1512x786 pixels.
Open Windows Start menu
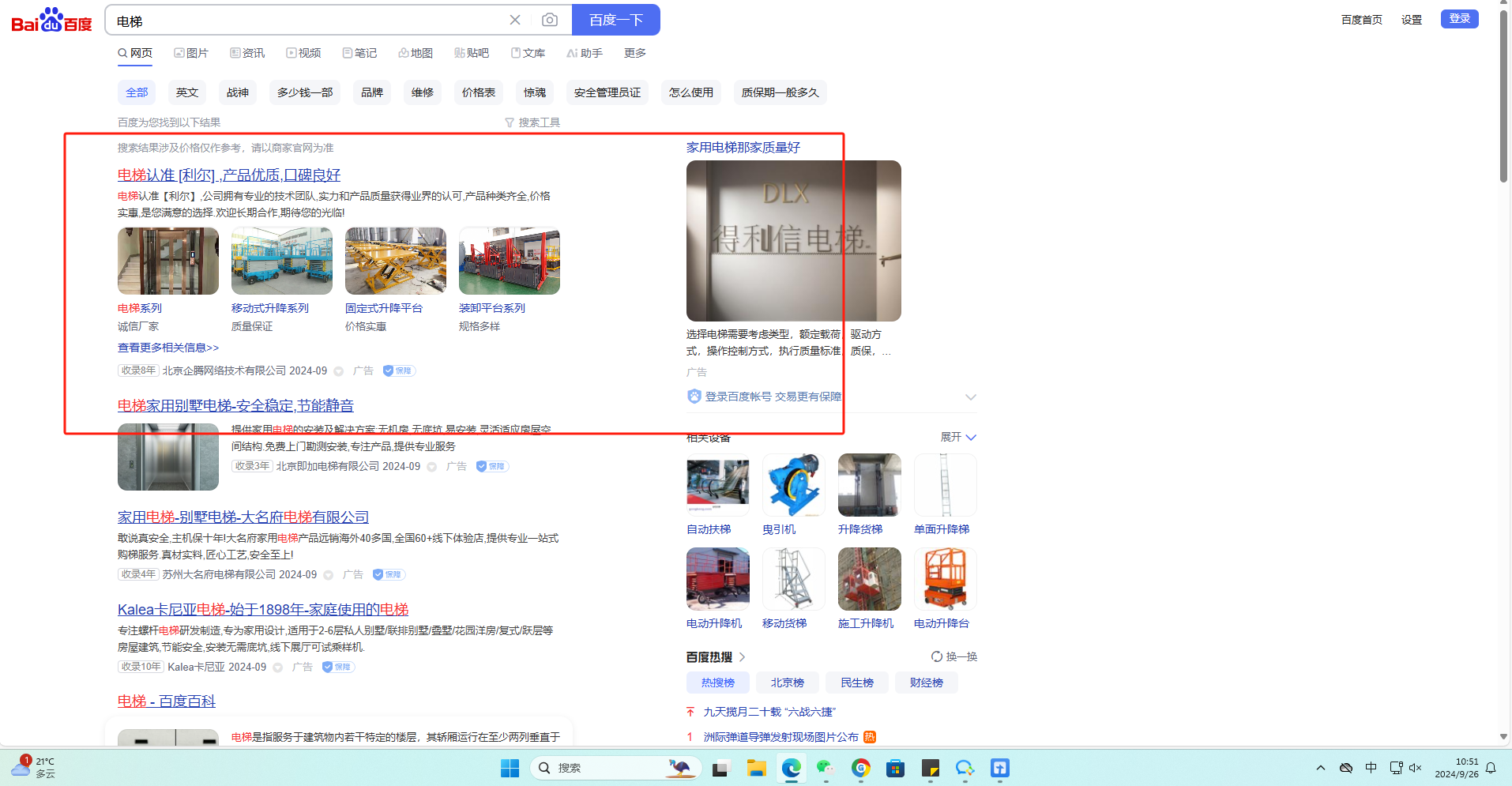pos(510,768)
